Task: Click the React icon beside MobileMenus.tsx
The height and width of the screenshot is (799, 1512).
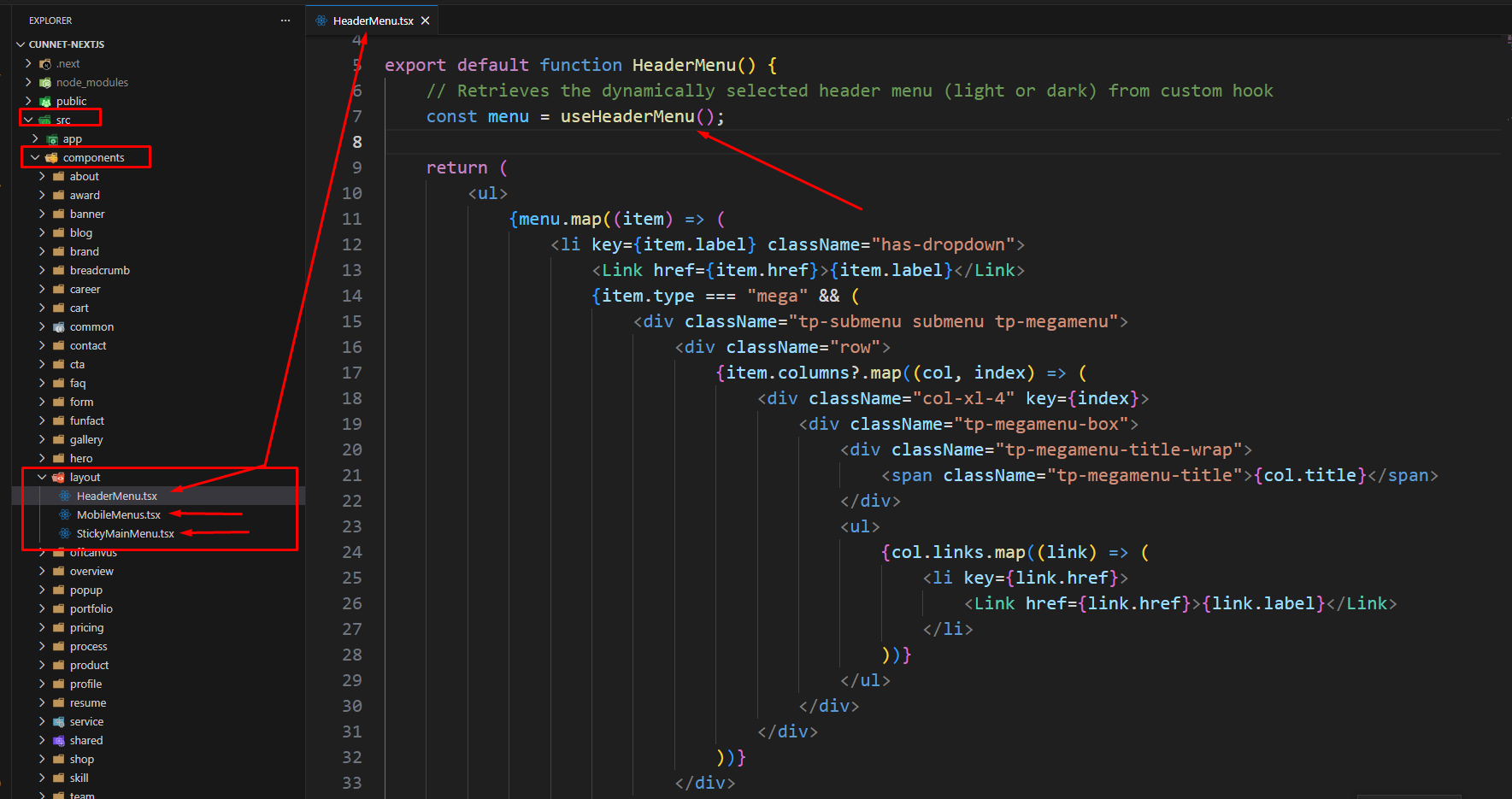Action: point(64,514)
